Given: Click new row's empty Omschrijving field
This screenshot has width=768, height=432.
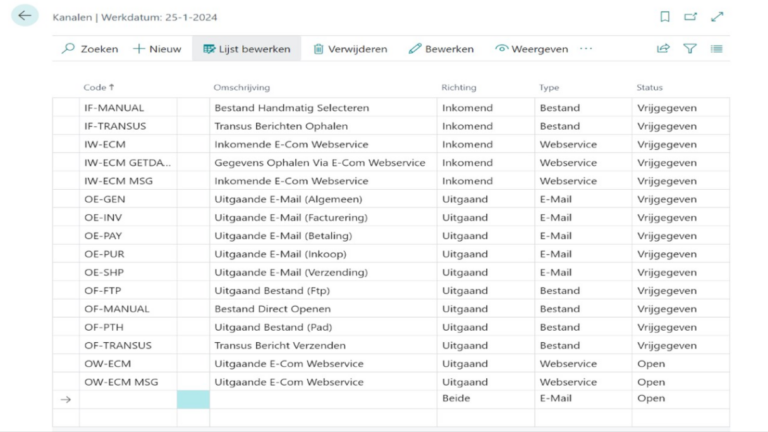Looking at the screenshot, I should (323, 399).
